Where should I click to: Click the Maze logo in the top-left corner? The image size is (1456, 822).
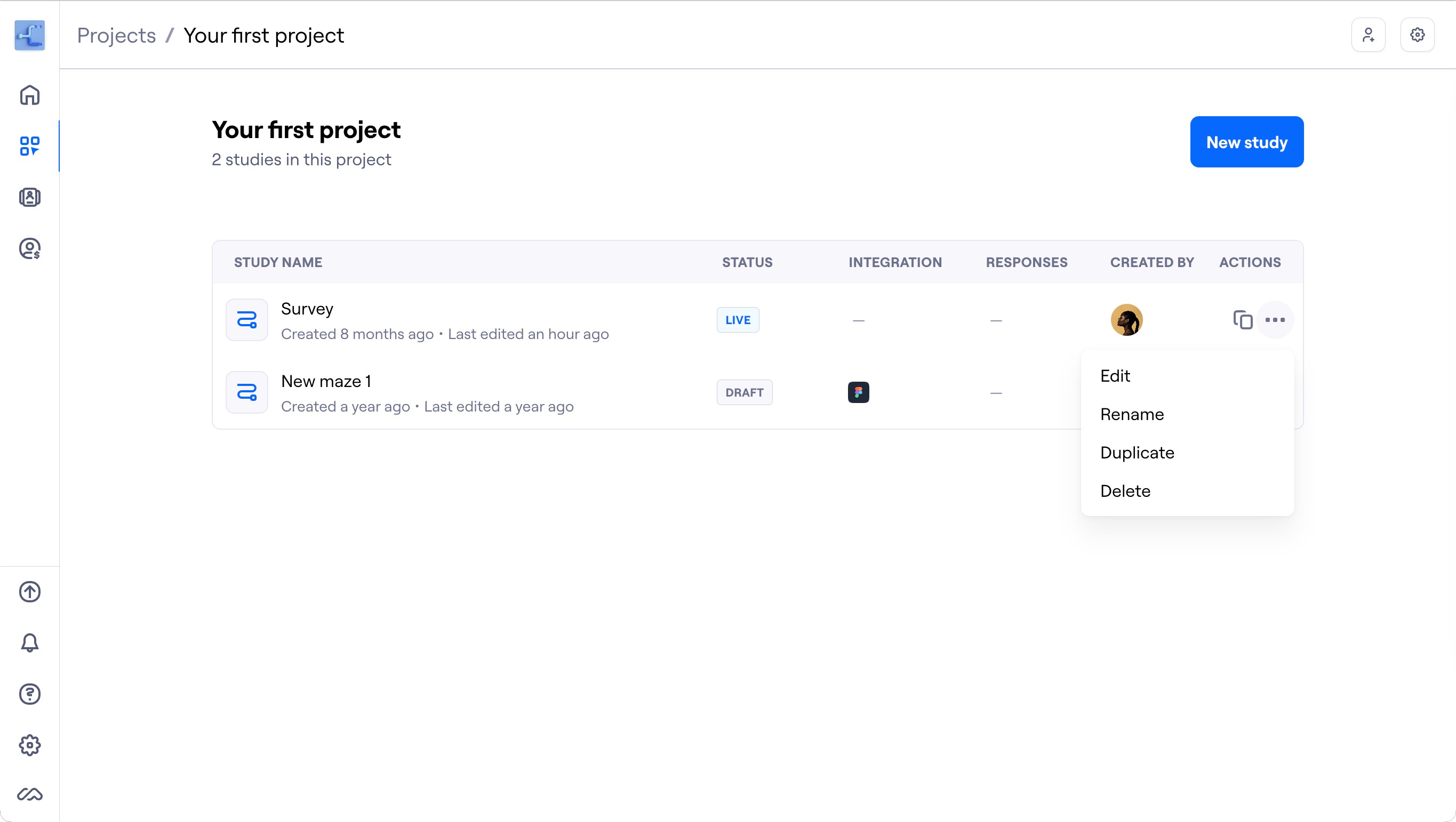[x=29, y=35]
